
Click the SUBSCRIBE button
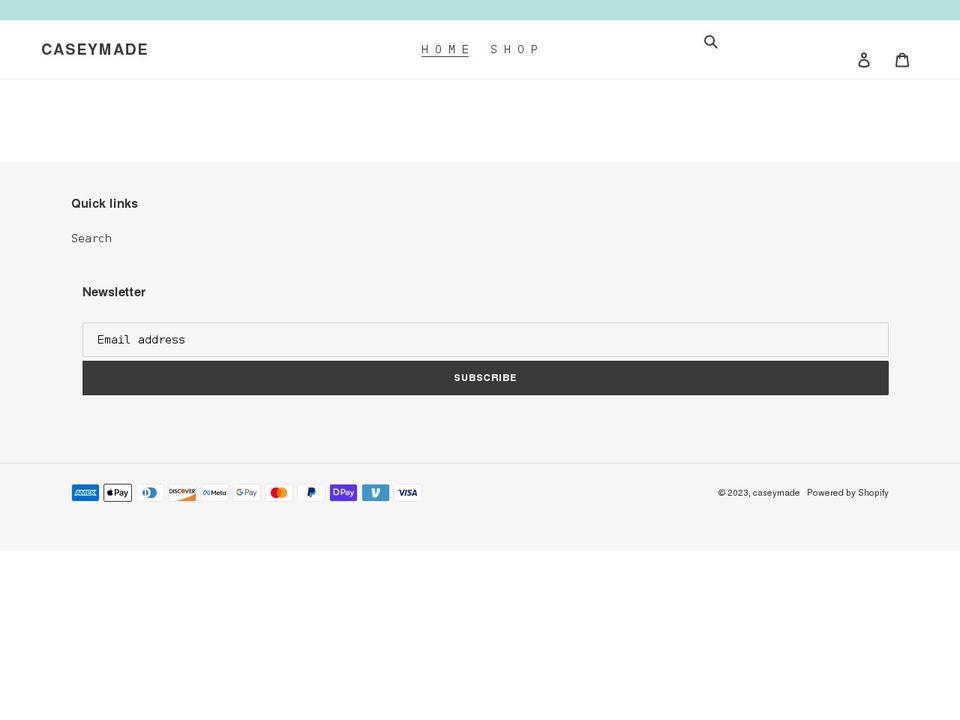click(486, 378)
